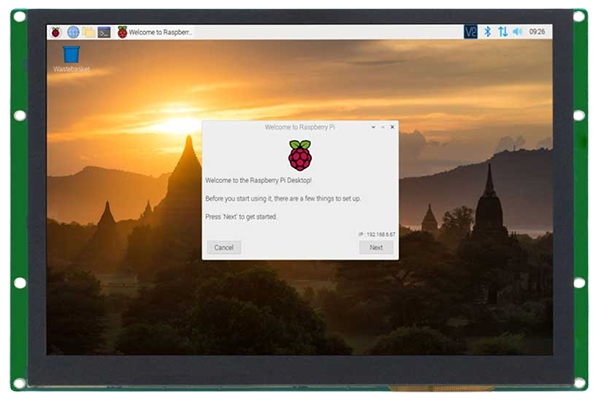Open the Bluetooth tray menu
600x400 pixels.
[487, 32]
